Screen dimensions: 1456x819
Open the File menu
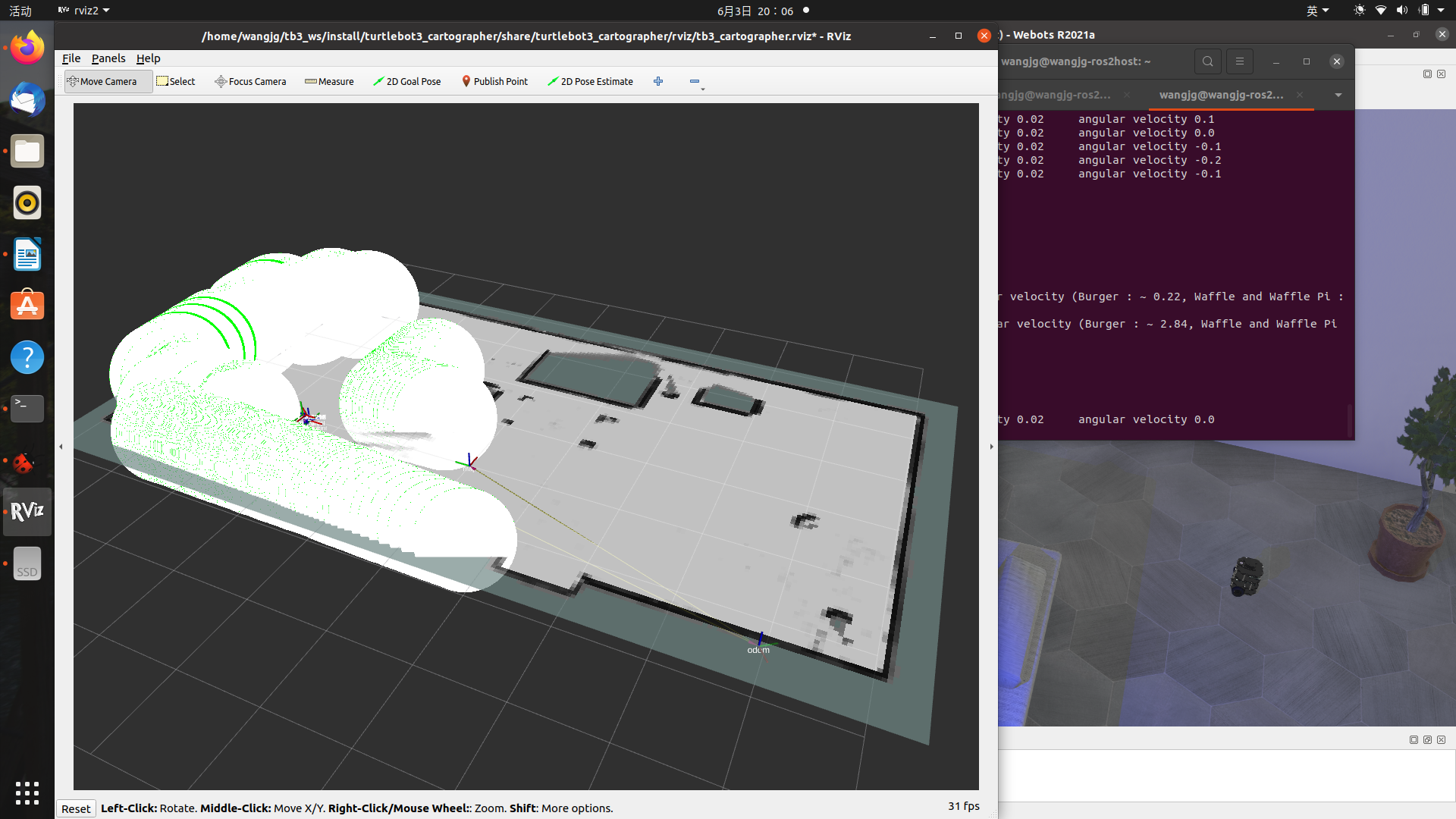coord(71,58)
